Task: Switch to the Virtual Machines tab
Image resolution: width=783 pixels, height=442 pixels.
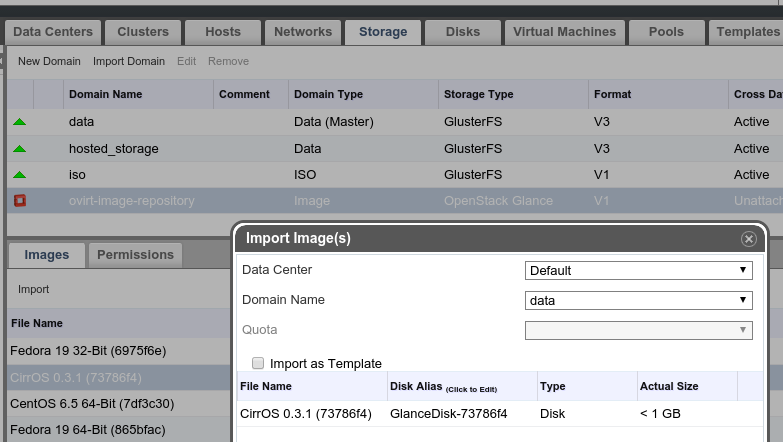Action: pos(564,32)
